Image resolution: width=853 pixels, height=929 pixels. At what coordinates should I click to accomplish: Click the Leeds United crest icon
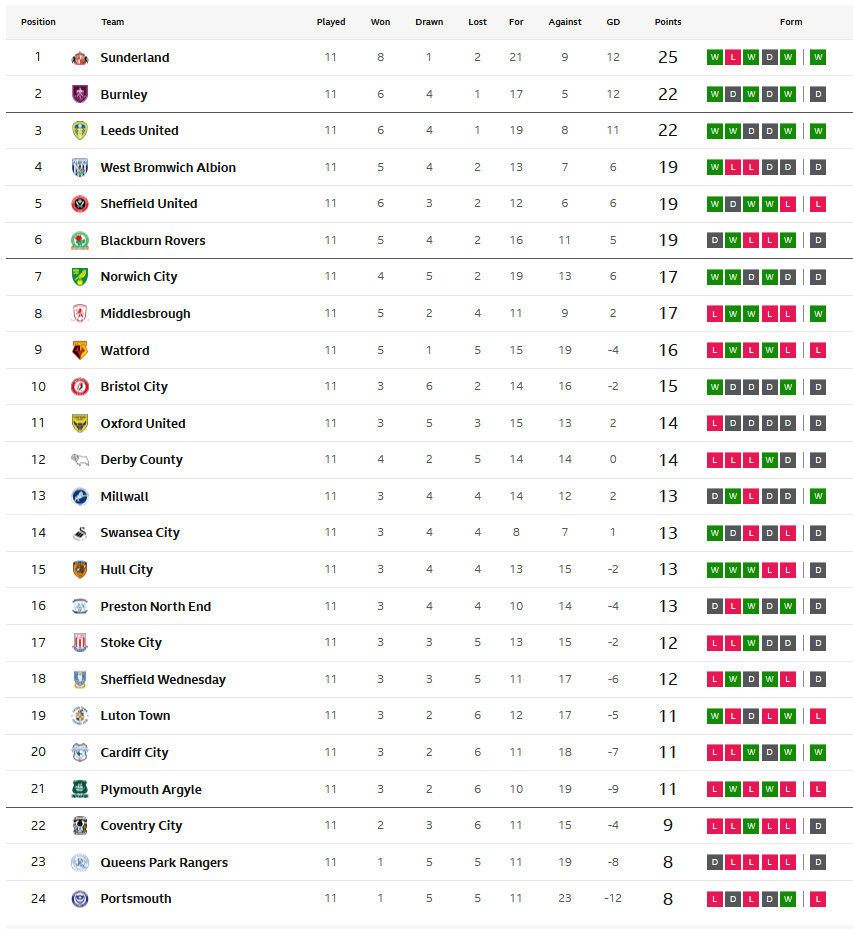coord(80,131)
